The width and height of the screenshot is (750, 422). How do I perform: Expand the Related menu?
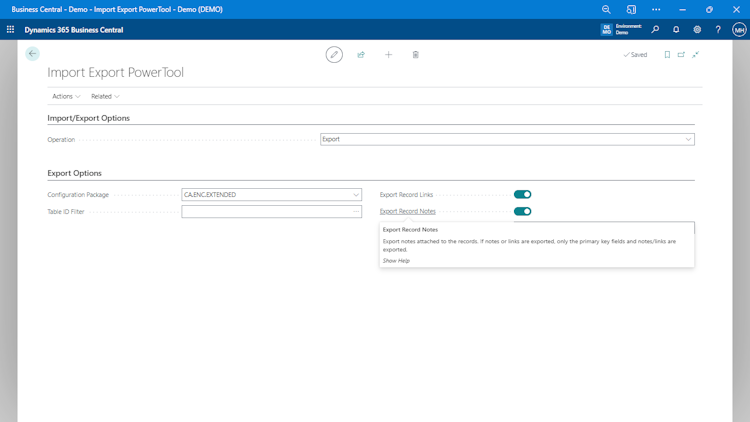coord(105,96)
